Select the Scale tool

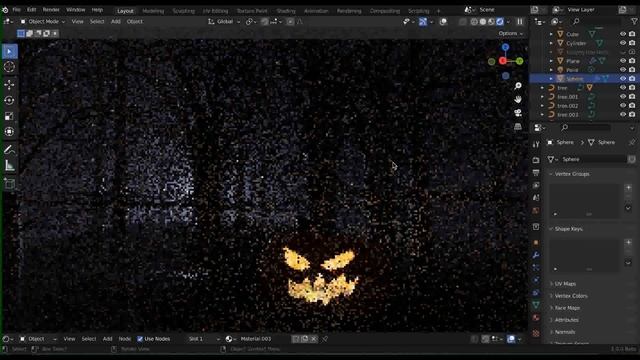pyautogui.click(x=9, y=116)
